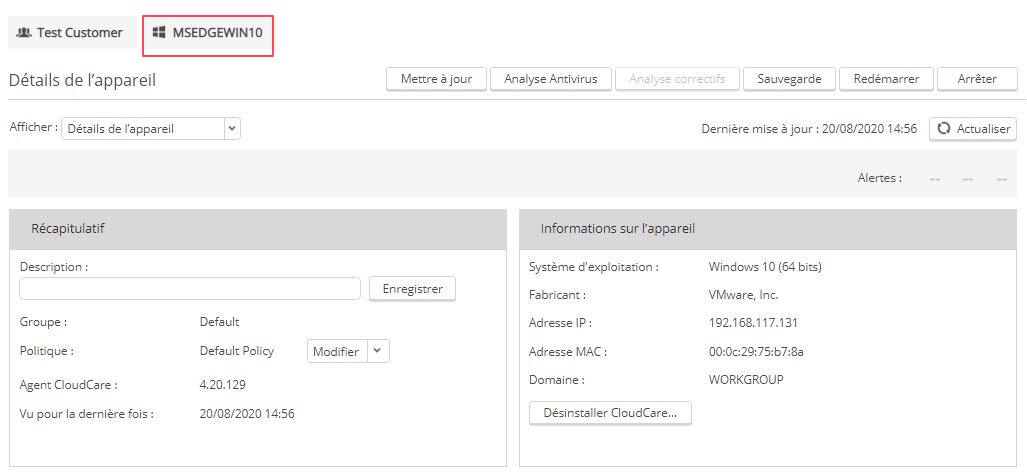Focus the Description text field
The width and height of the screenshot is (1027, 475).
tap(190, 289)
